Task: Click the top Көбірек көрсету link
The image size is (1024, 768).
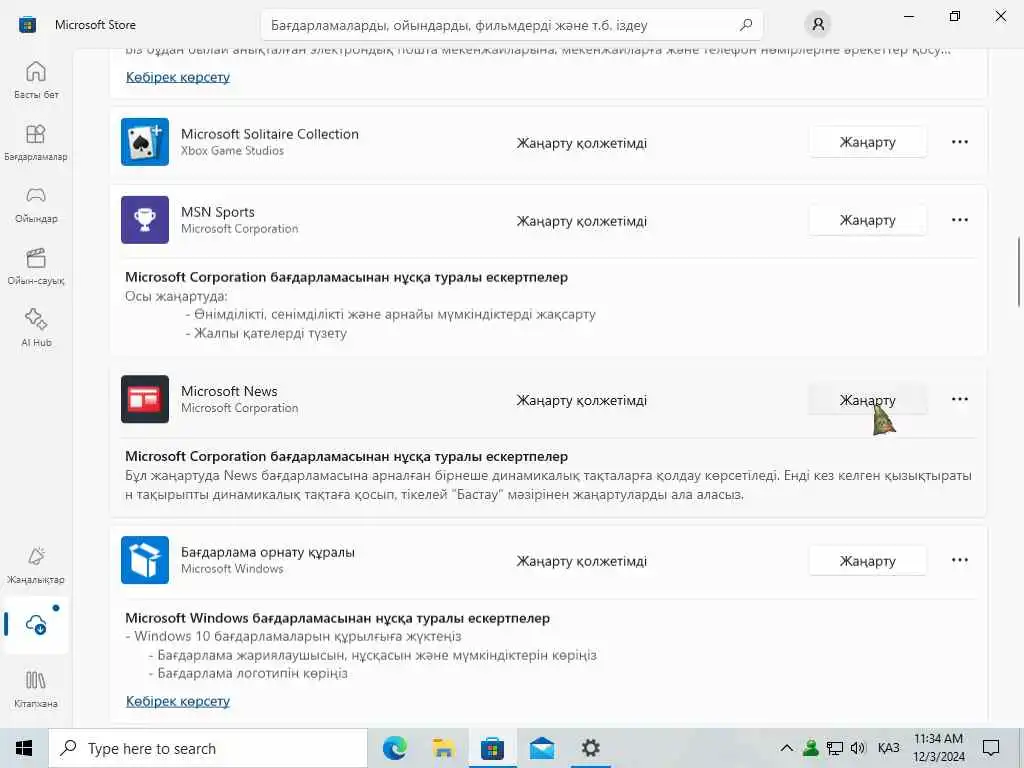Action: coord(178,77)
